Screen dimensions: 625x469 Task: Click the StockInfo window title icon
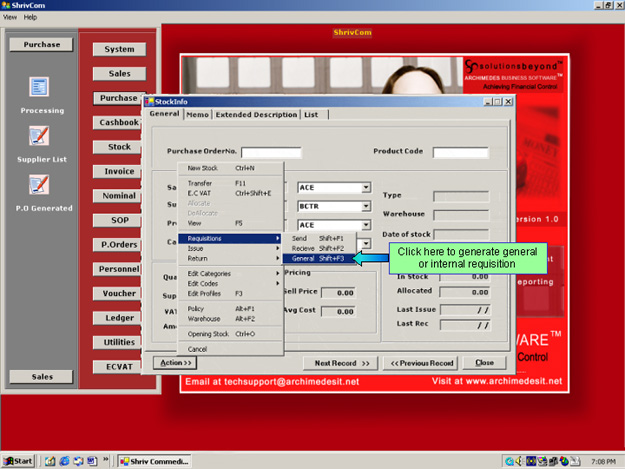149,102
